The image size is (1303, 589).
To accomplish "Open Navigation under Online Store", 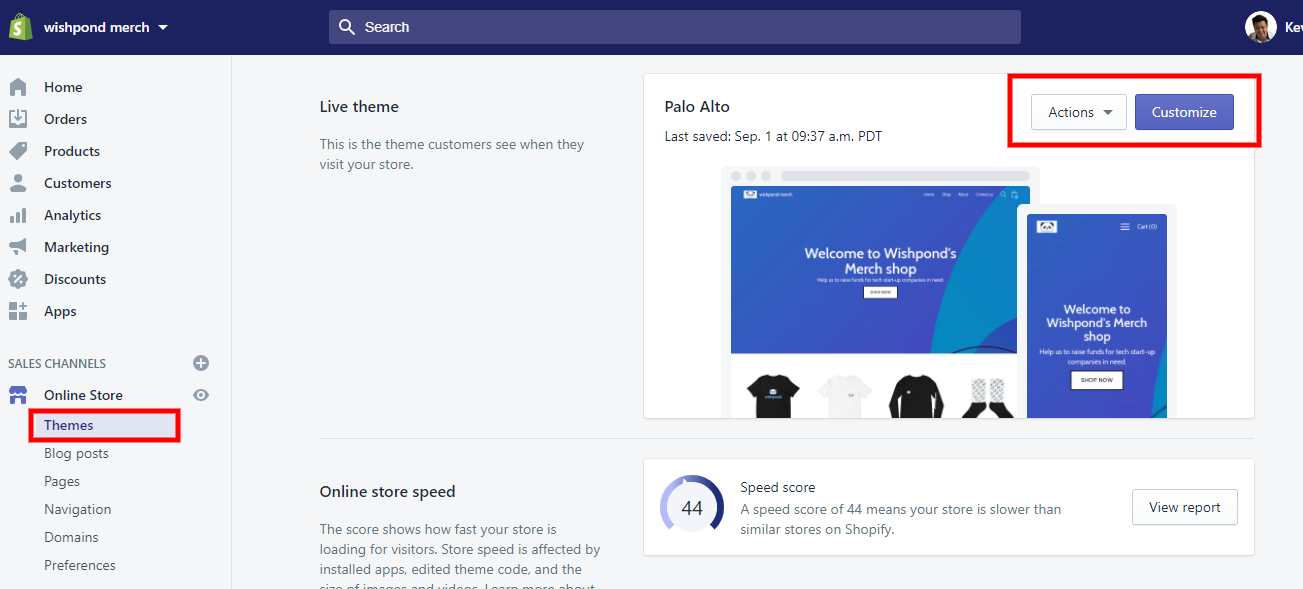I will tap(78, 509).
